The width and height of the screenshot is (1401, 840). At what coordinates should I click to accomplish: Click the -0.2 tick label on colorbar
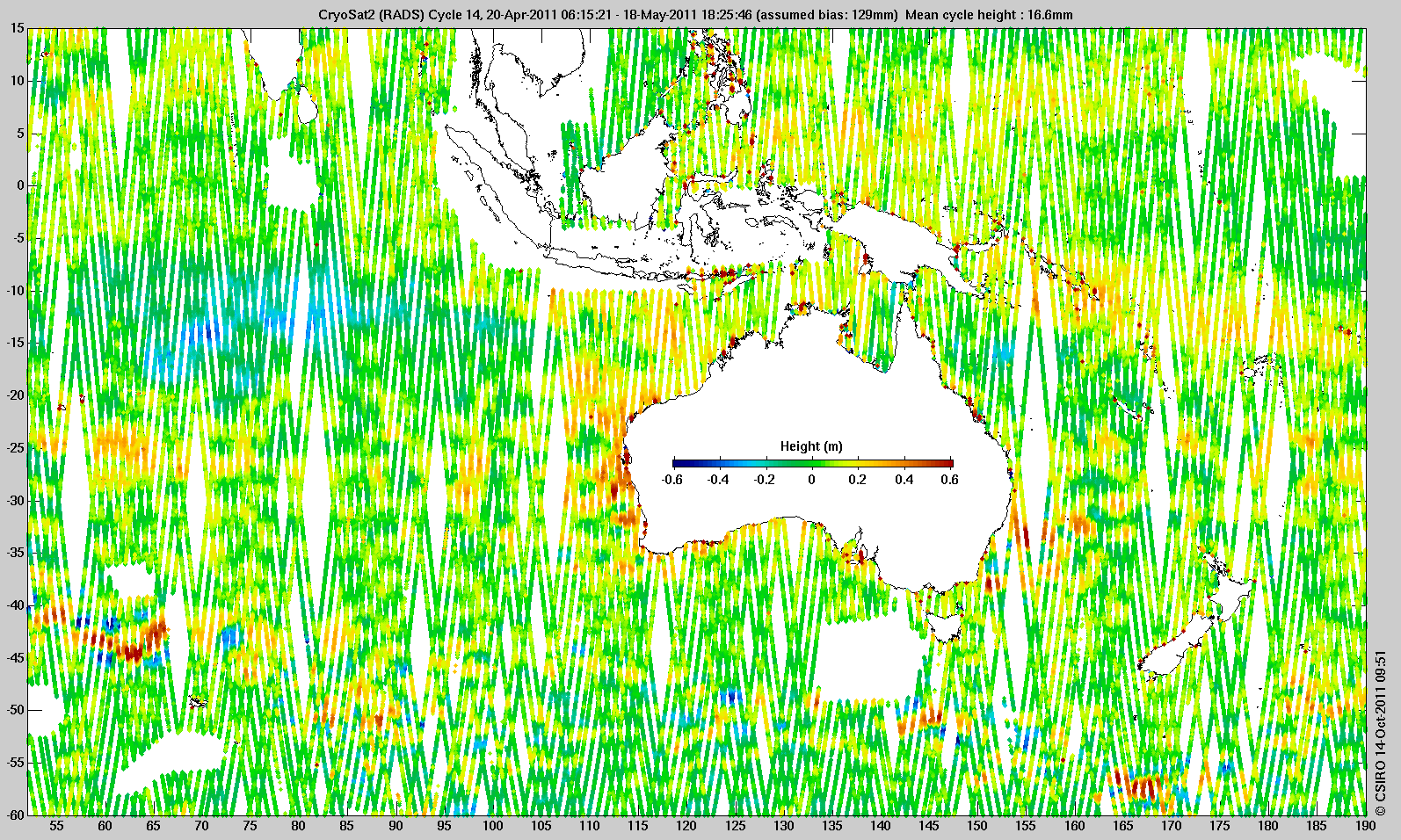(764, 480)
